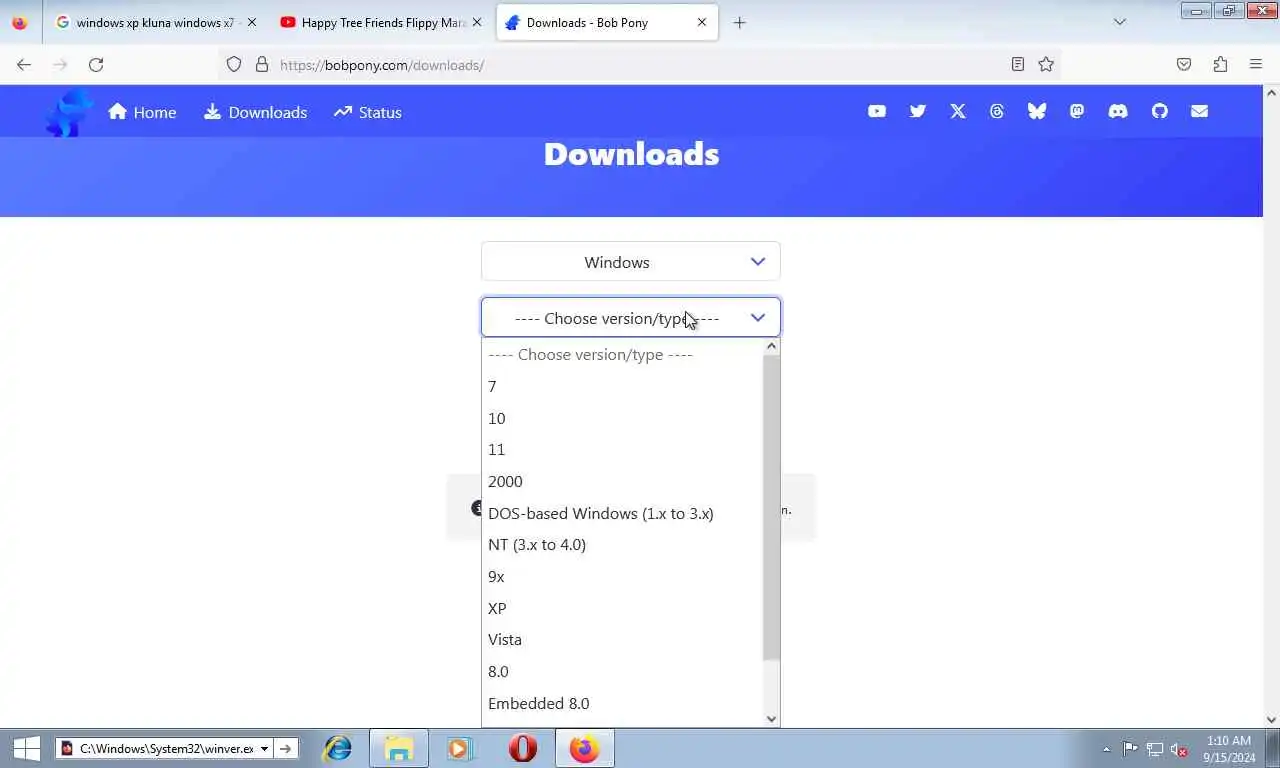Open the GitHub icon link
Screen dimensions: 1280x768
click(1160, 112)
